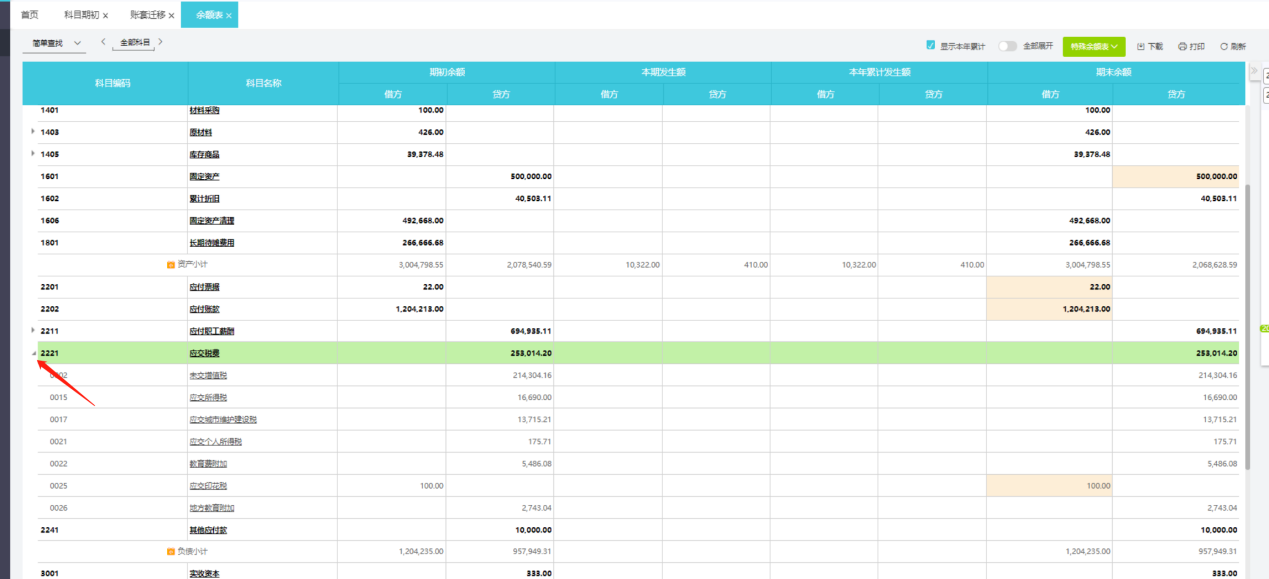1269x579 pixels.
Task: Open the 固定资产 account link
Action: 204,176
